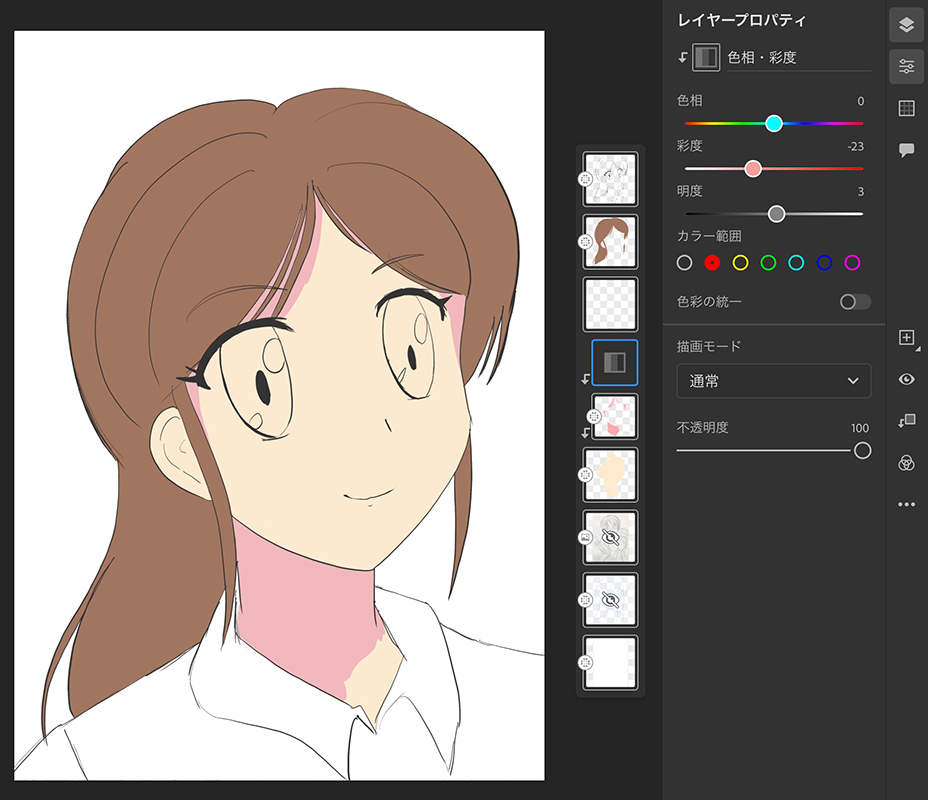
Task: Click the add layer plus icon
Action: pos(906,337)
